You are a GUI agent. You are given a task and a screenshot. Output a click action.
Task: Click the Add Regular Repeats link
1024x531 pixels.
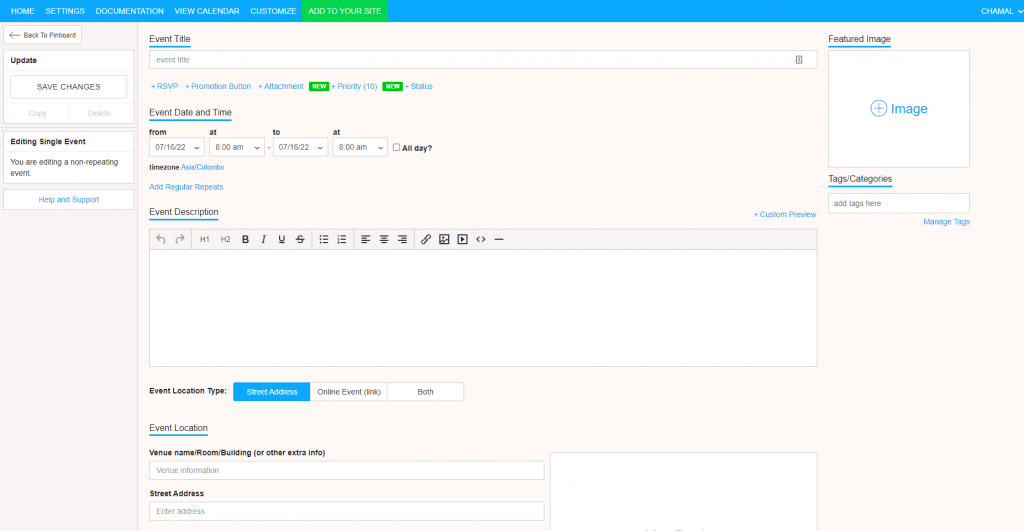[186, 187]
